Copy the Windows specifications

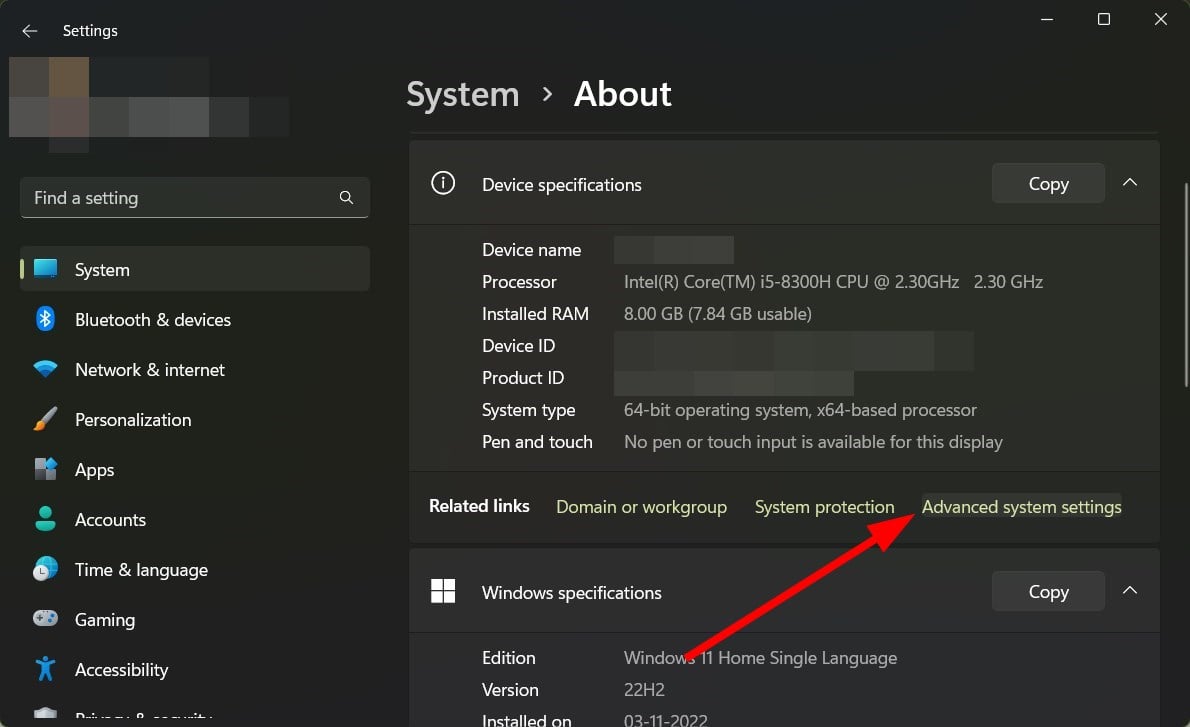1048,591
